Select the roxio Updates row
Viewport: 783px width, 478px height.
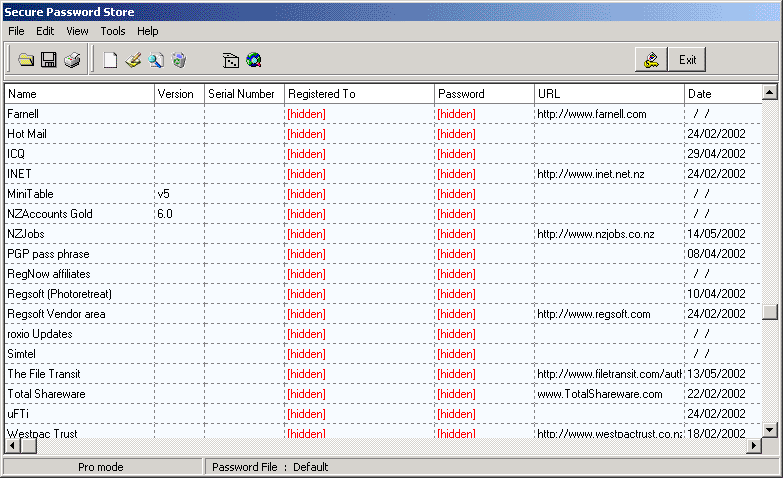(383, 334)
